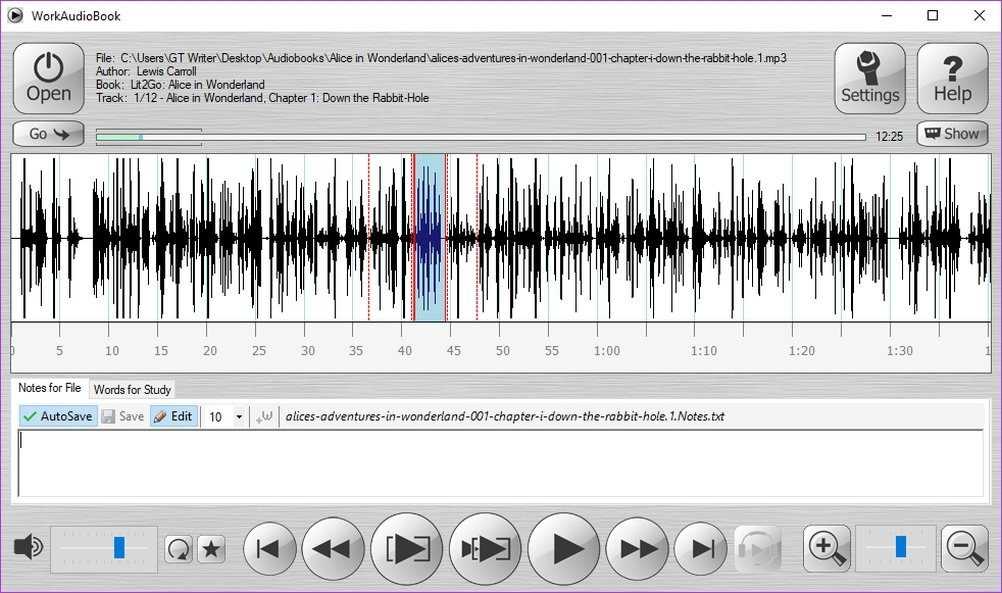The image size is (1002, 593).
Task: Click the star bookmark icon
Action: coord(211,548)
